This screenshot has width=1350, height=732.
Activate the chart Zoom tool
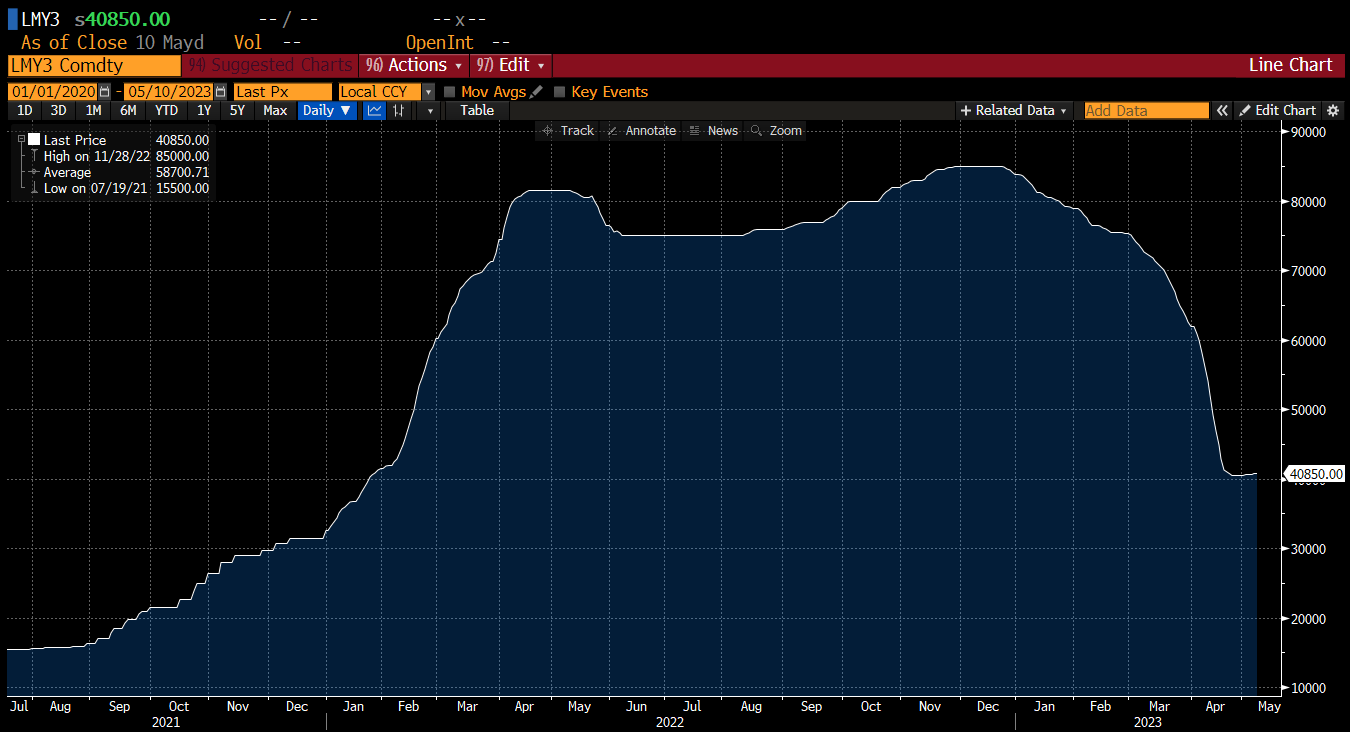coord(776,131)
